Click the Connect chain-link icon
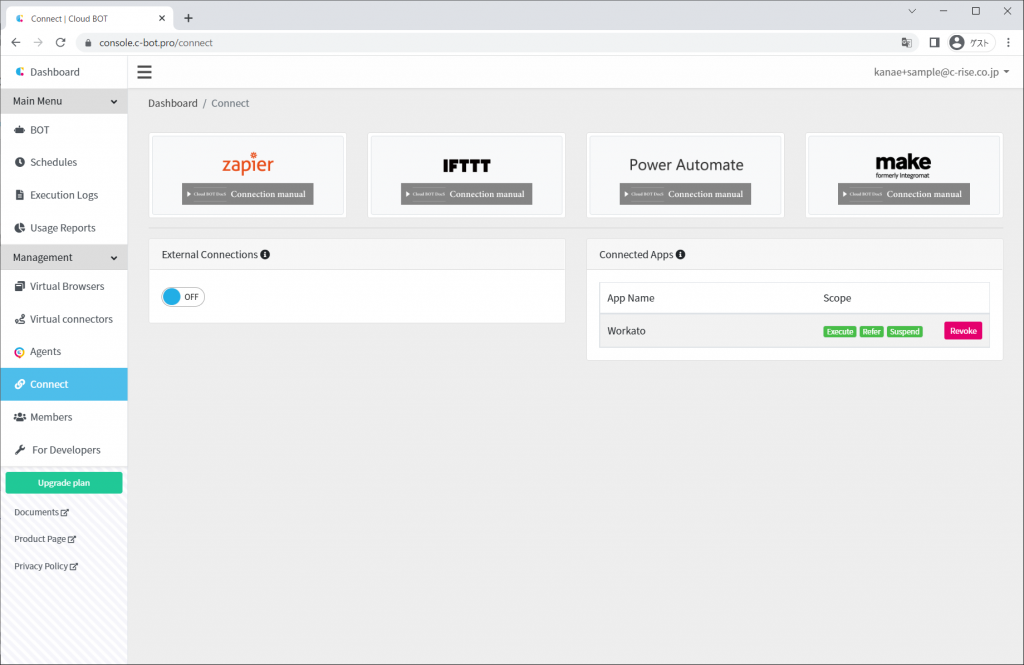This screenshot has height=665, width=1024. tap(20, 384)
